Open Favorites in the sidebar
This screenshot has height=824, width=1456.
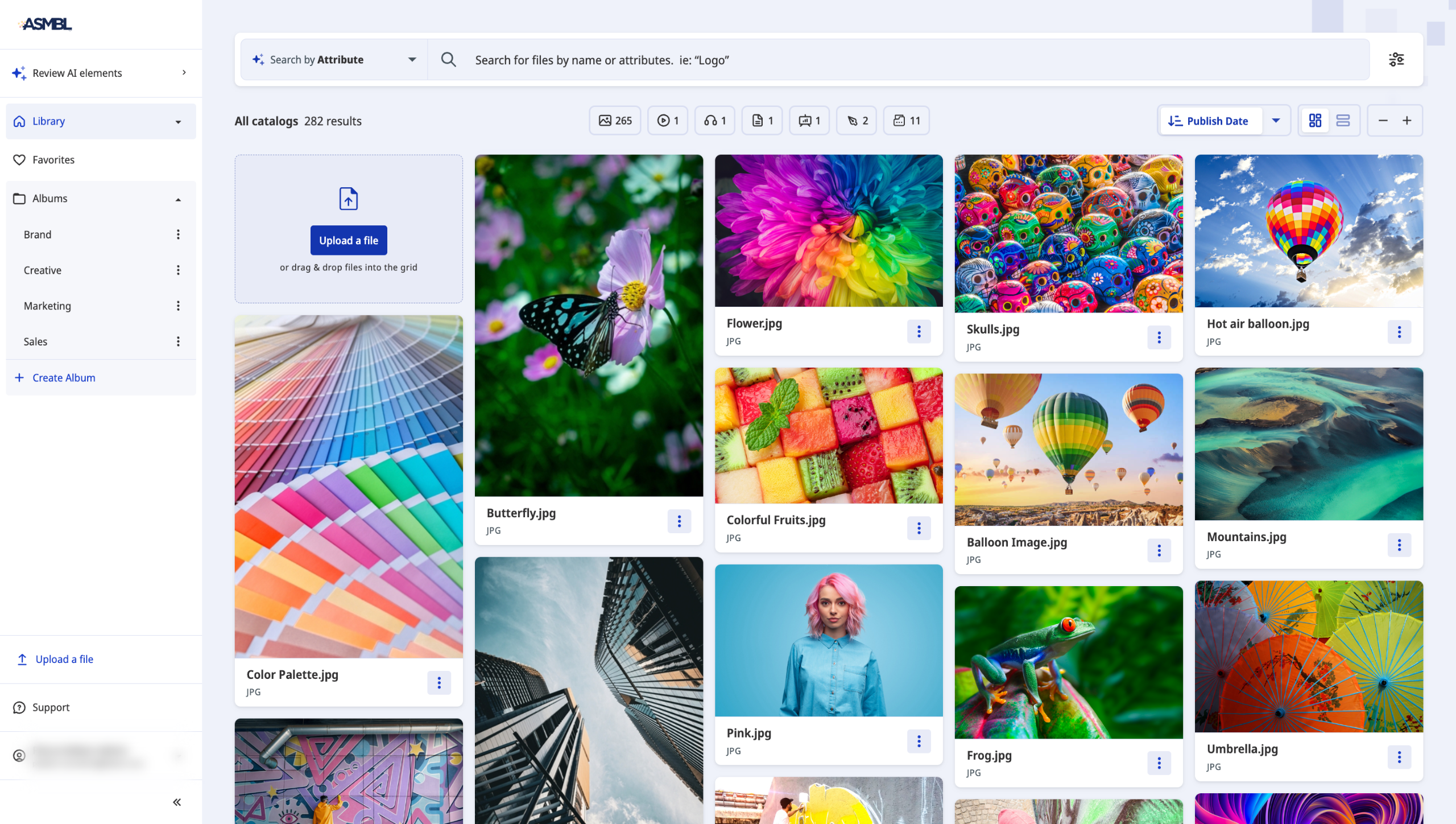[53, 160]
